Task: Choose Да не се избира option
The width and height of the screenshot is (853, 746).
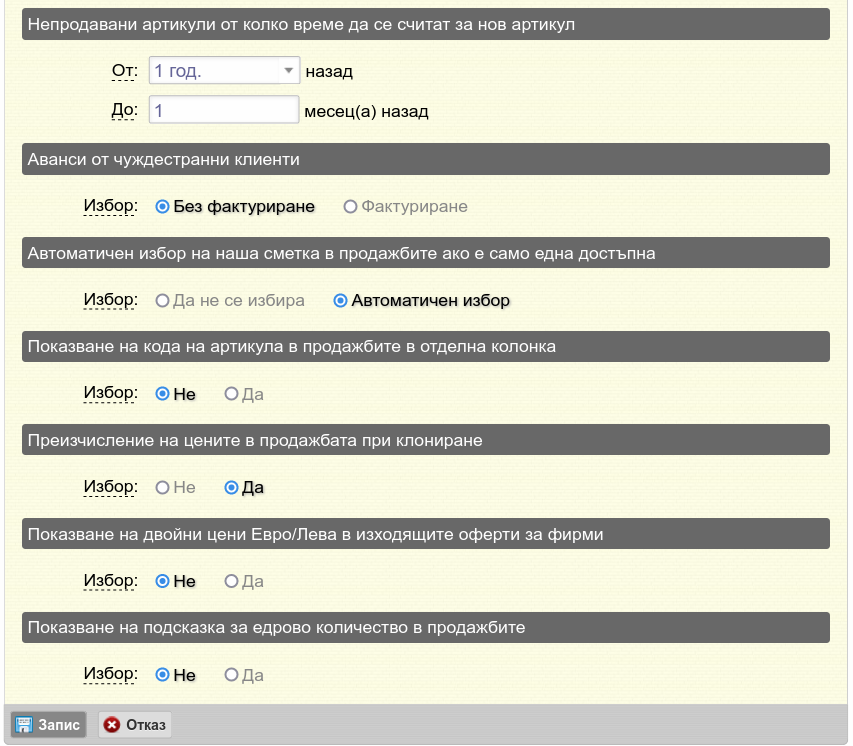Action: coord(162,300)
